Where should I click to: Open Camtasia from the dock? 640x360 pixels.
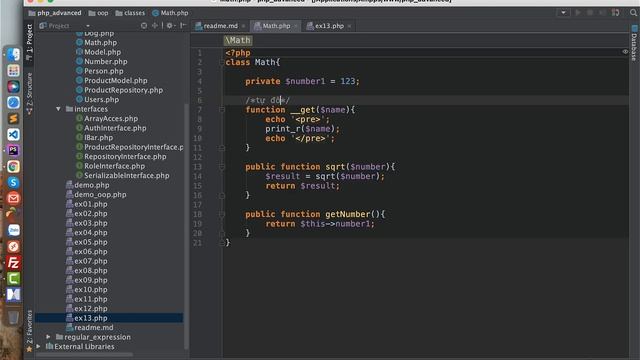pyautogui.click(x=13, y=278)
